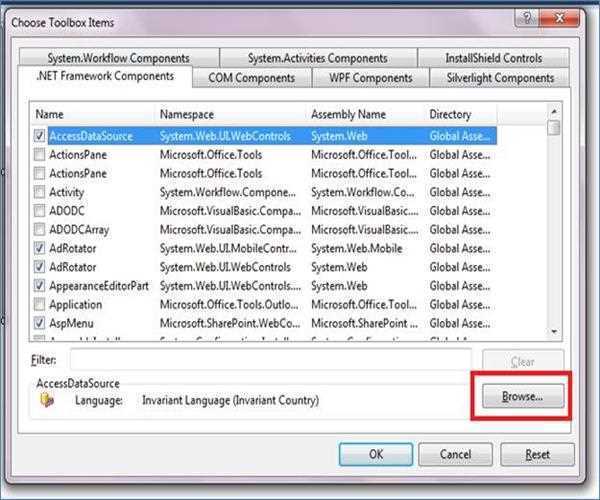Screen dimensions: 600x500
Task: Toggle the AspMenu checkbox off
Action: (x=40, y=323)
